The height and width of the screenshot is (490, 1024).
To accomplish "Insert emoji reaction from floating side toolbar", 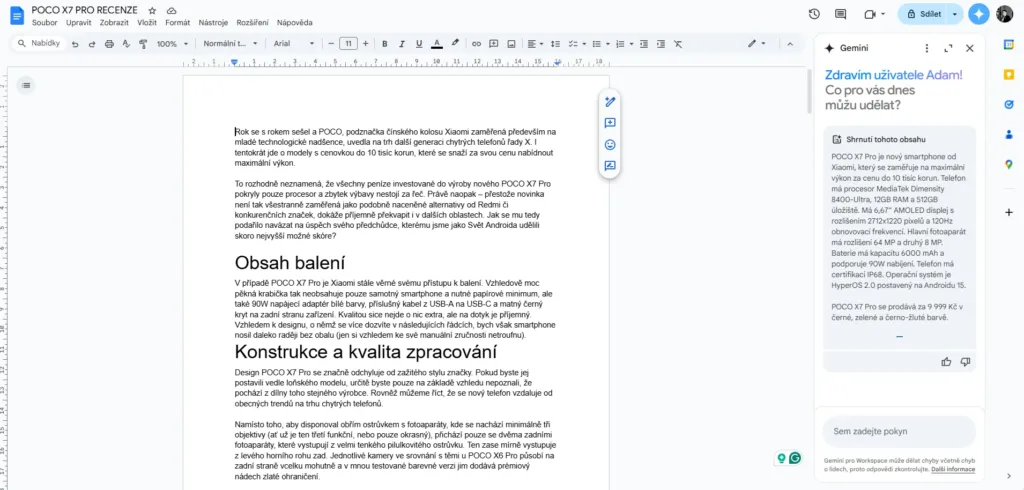I will click(x=610, y=145).
